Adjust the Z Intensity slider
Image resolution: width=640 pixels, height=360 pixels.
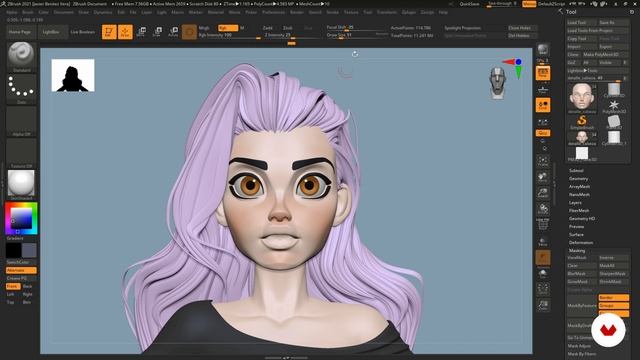click(x=291, y=36)
